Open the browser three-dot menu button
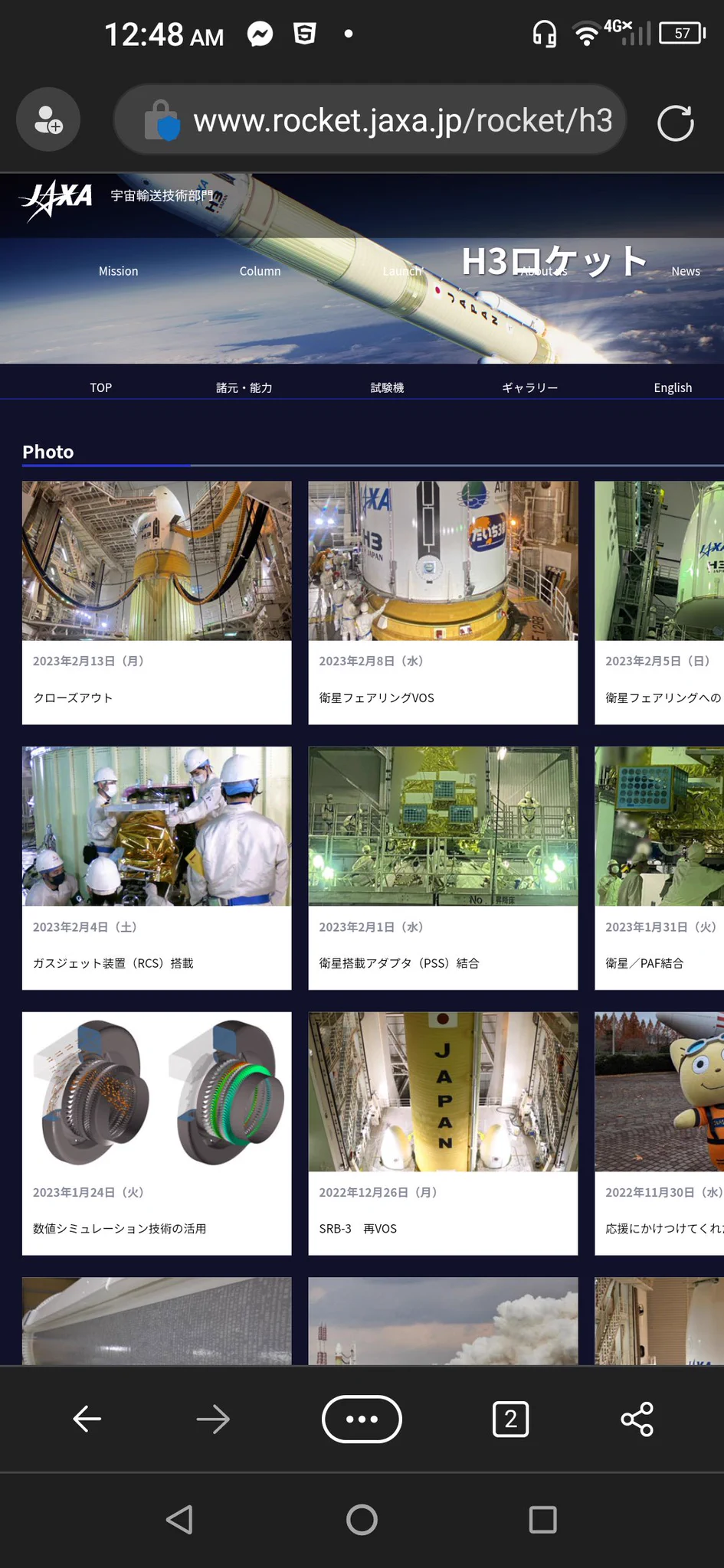Screen dimensions: 724x1568 tap(362, 1419)
